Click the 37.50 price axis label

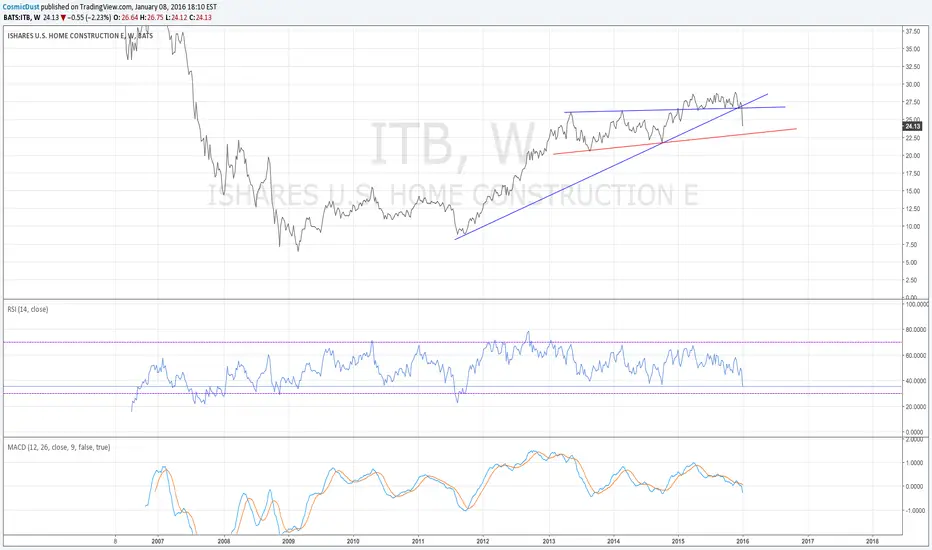point(912,31)
